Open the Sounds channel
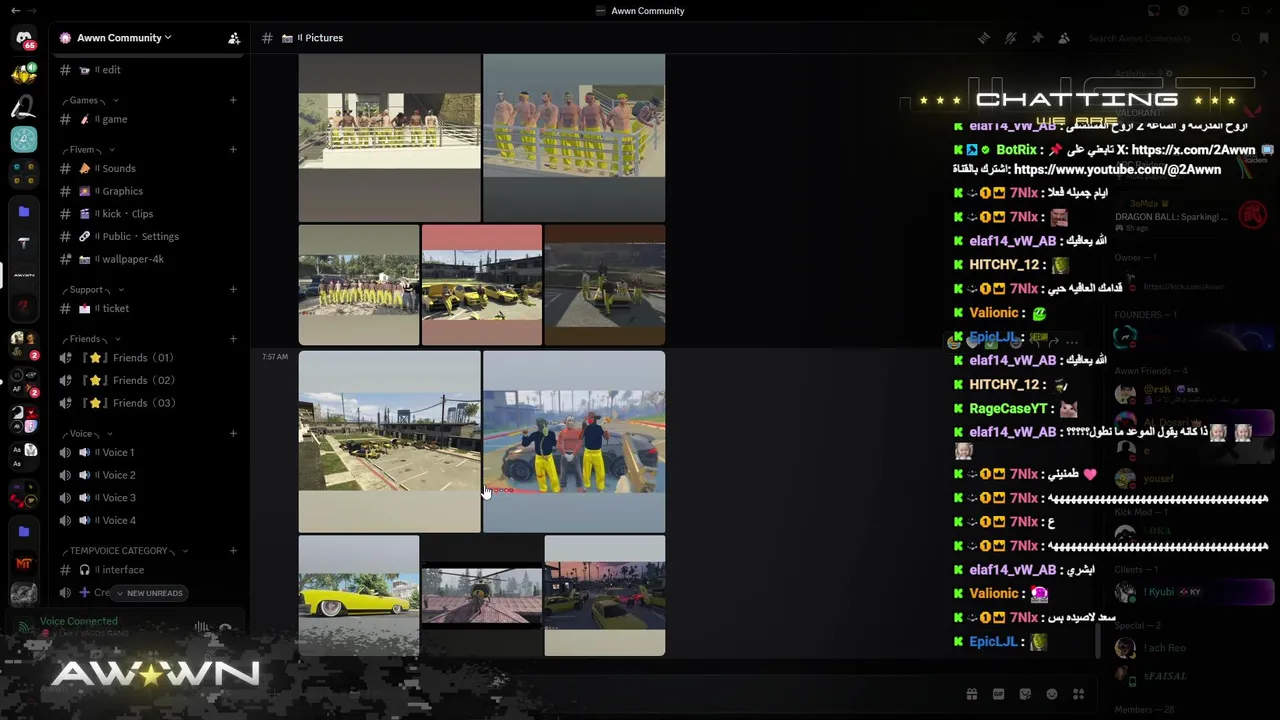The height and width of the screenshot is (720, 1280). click(150, 169)
